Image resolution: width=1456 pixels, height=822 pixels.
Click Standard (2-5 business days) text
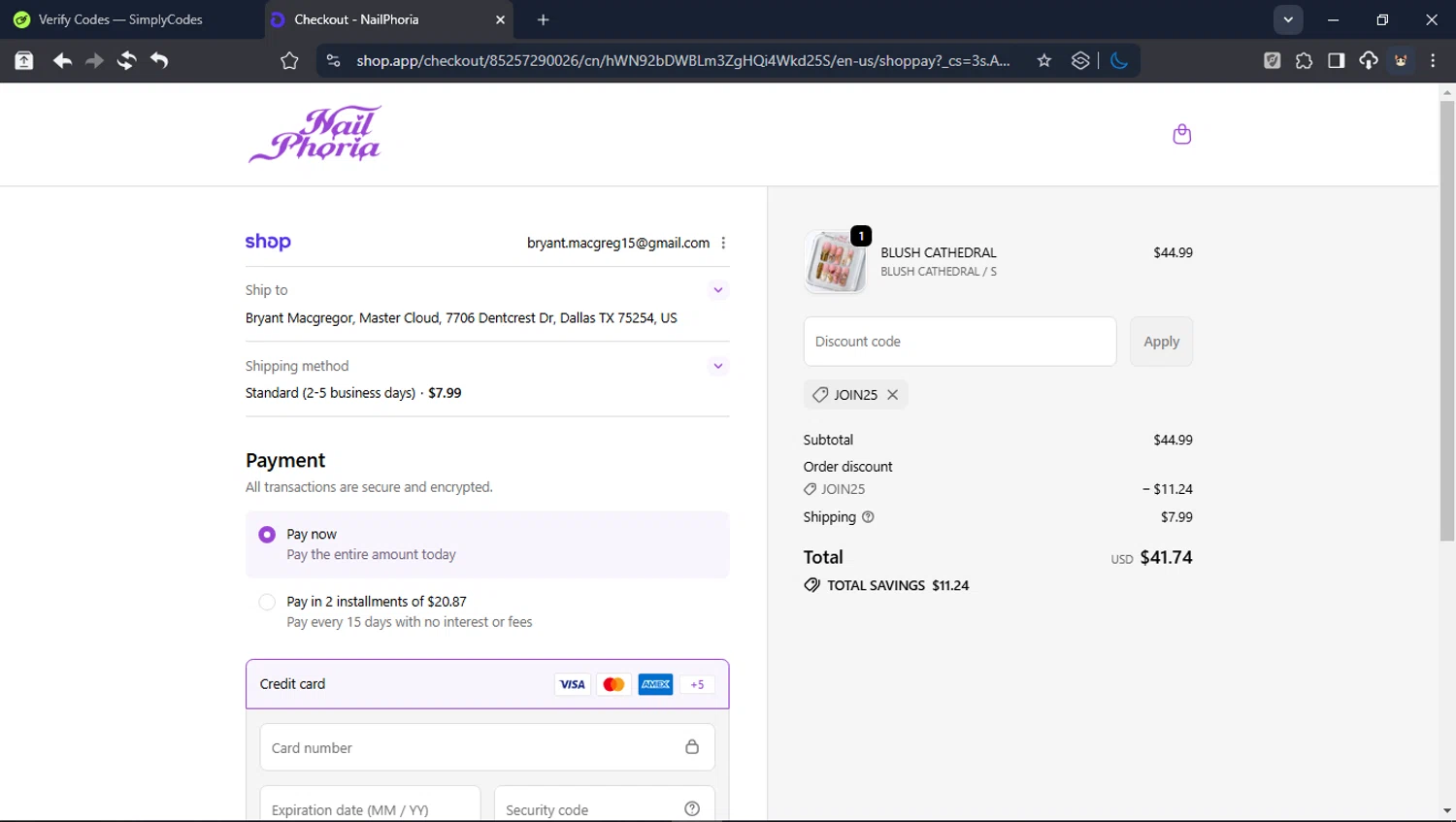[x=330, y=393]
